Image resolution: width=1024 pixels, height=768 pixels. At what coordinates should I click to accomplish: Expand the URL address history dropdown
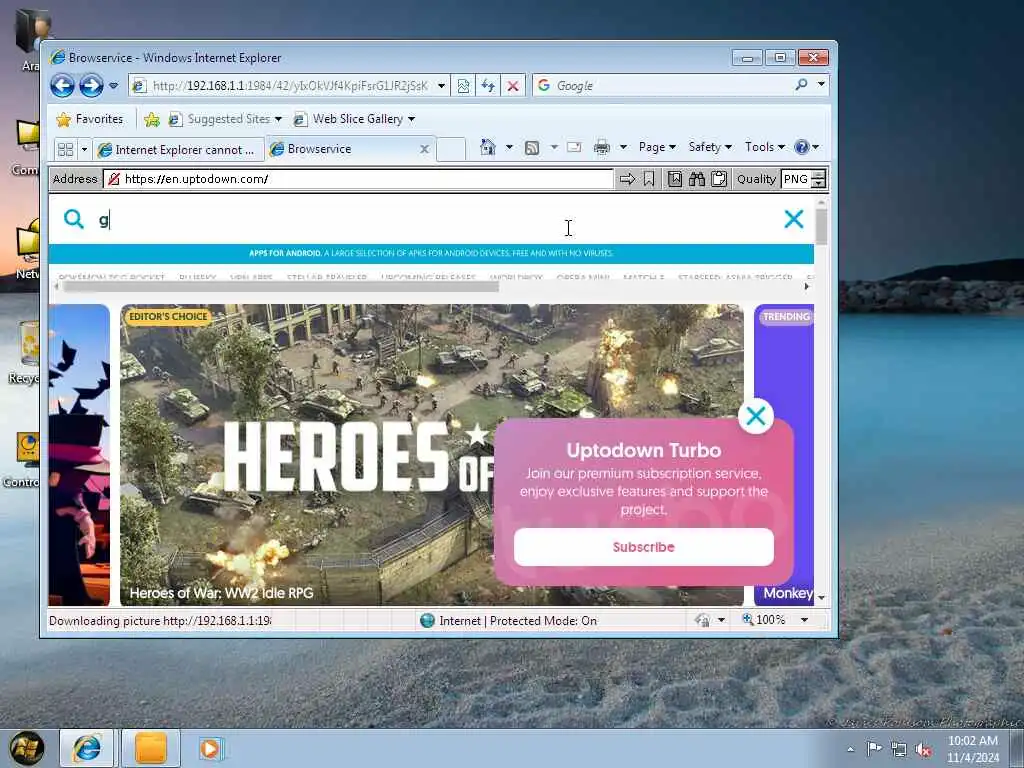(x=441, y=86)
